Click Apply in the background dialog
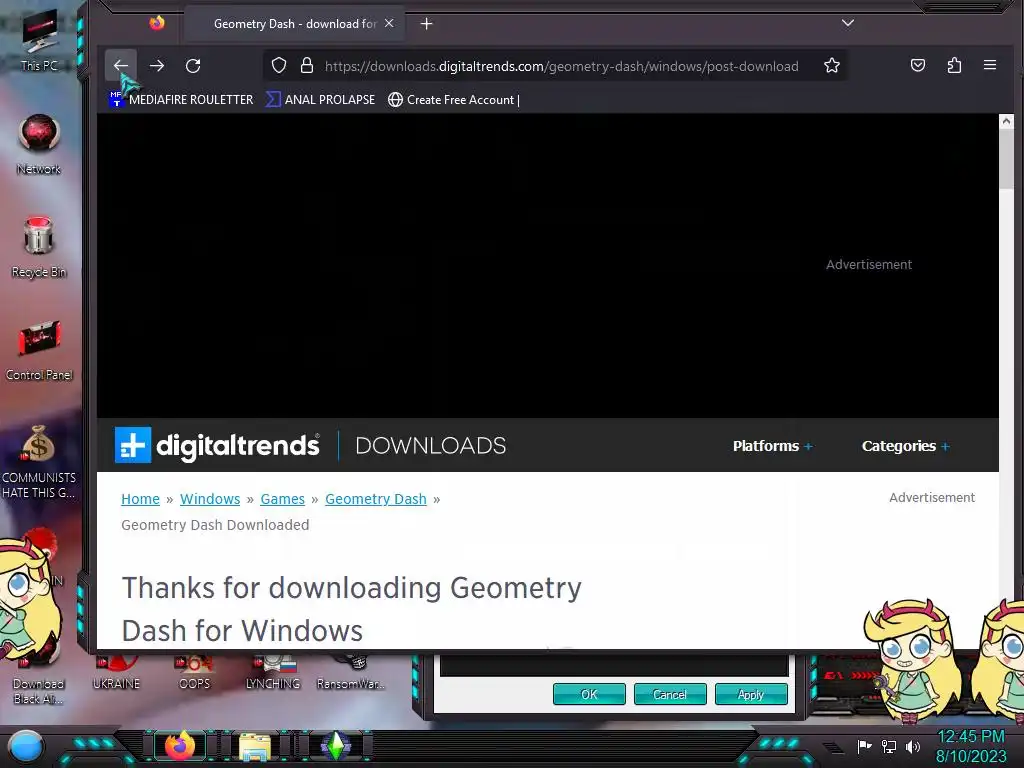 (751, 694)
